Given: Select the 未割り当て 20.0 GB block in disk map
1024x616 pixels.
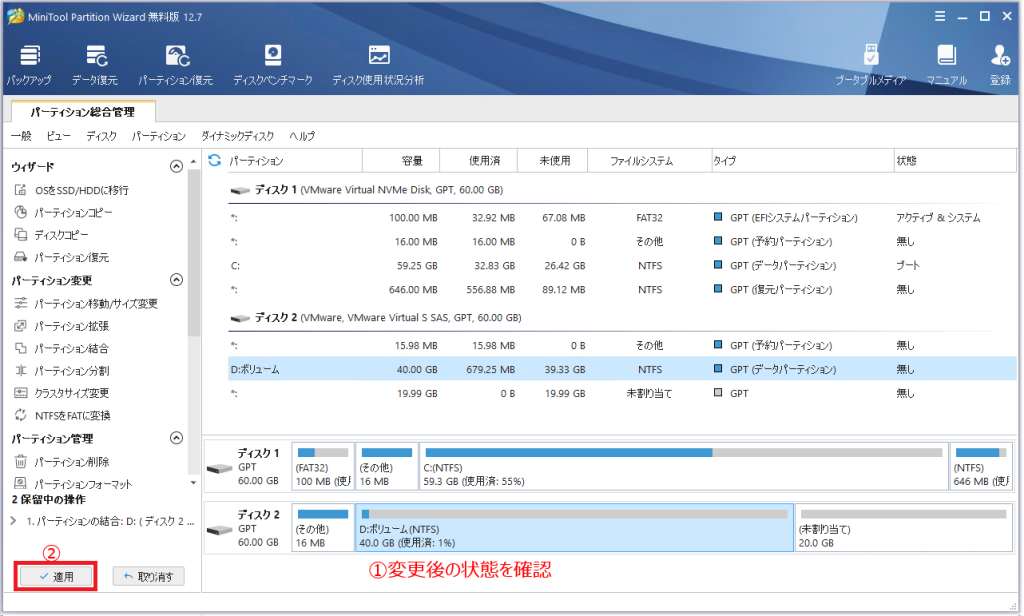Looking at the screenshot, I should [x=904, y=528].
